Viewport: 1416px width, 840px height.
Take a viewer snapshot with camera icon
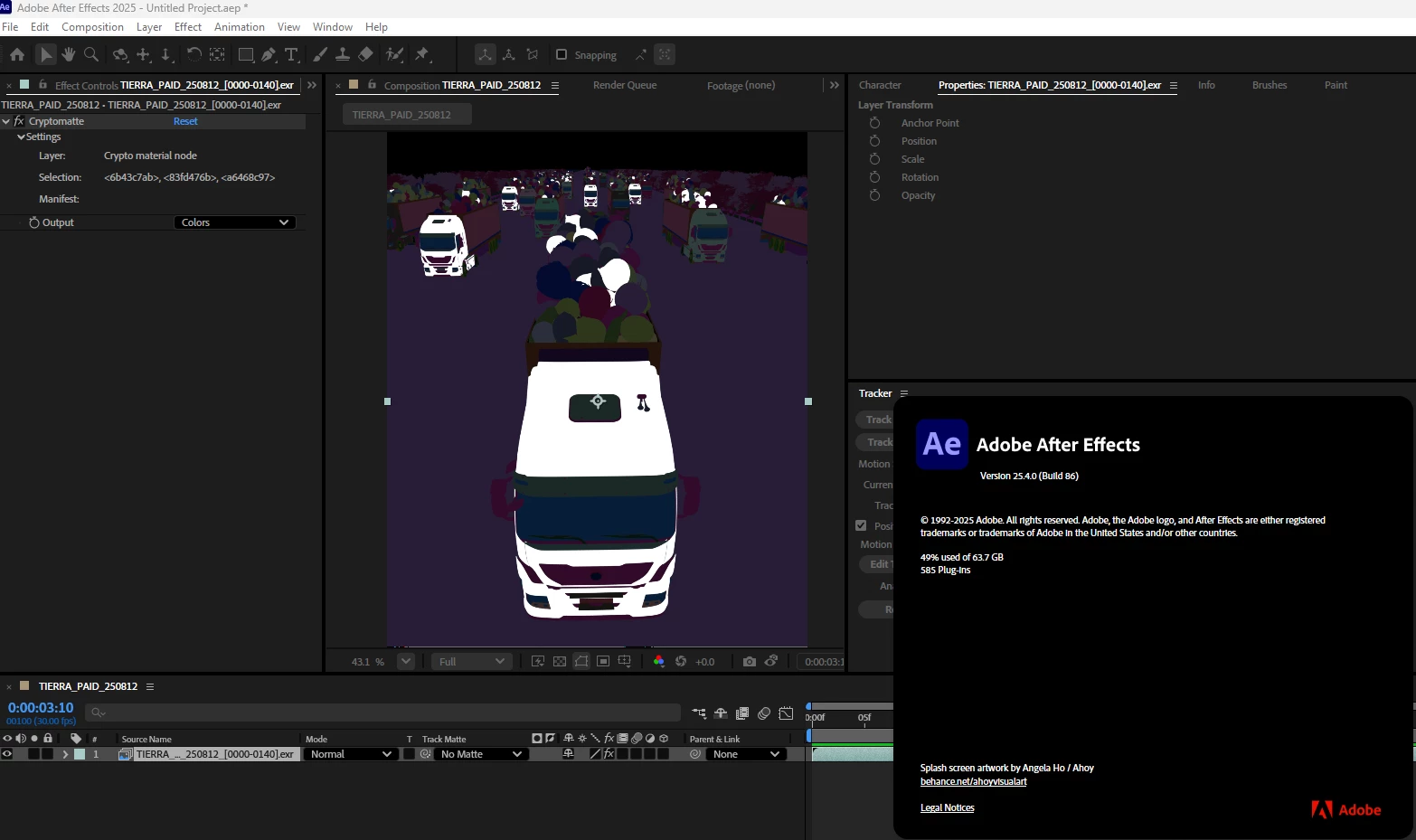pyautogui.click(x=750, y=662)
